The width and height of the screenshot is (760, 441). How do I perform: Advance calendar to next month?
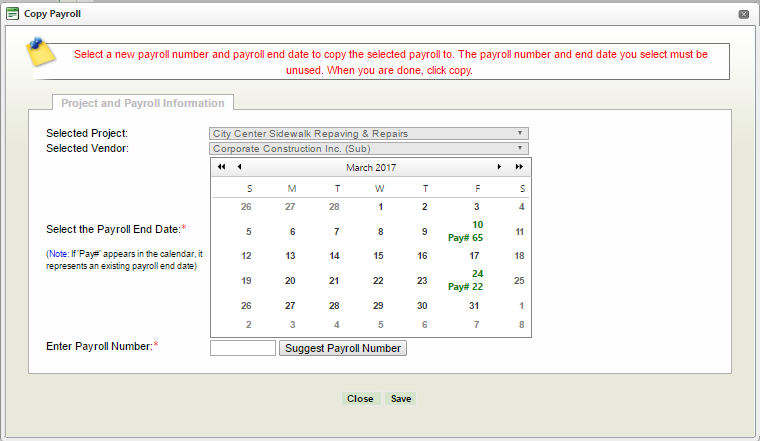(500, 167)
